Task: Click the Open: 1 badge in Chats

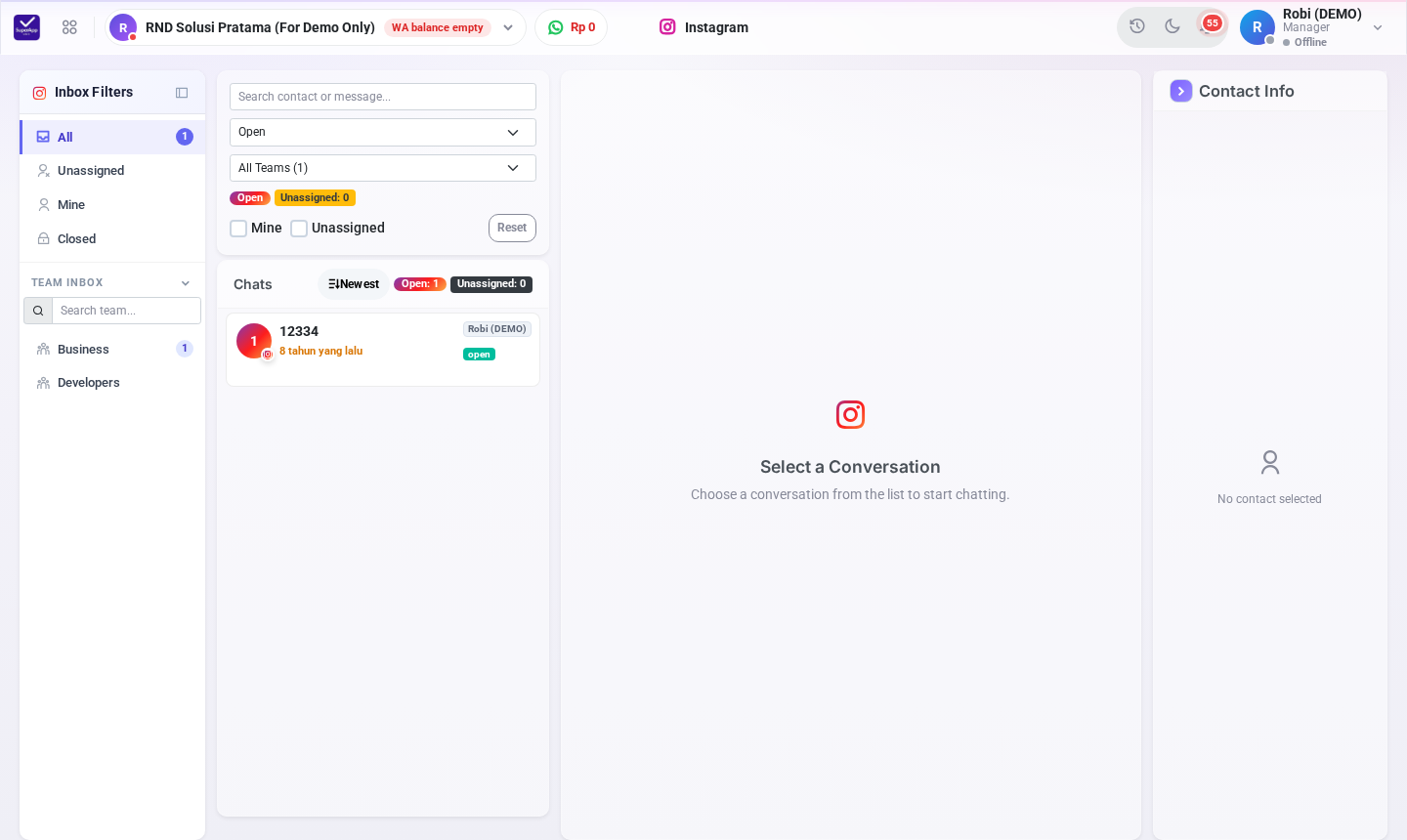Action: [420, 284]
